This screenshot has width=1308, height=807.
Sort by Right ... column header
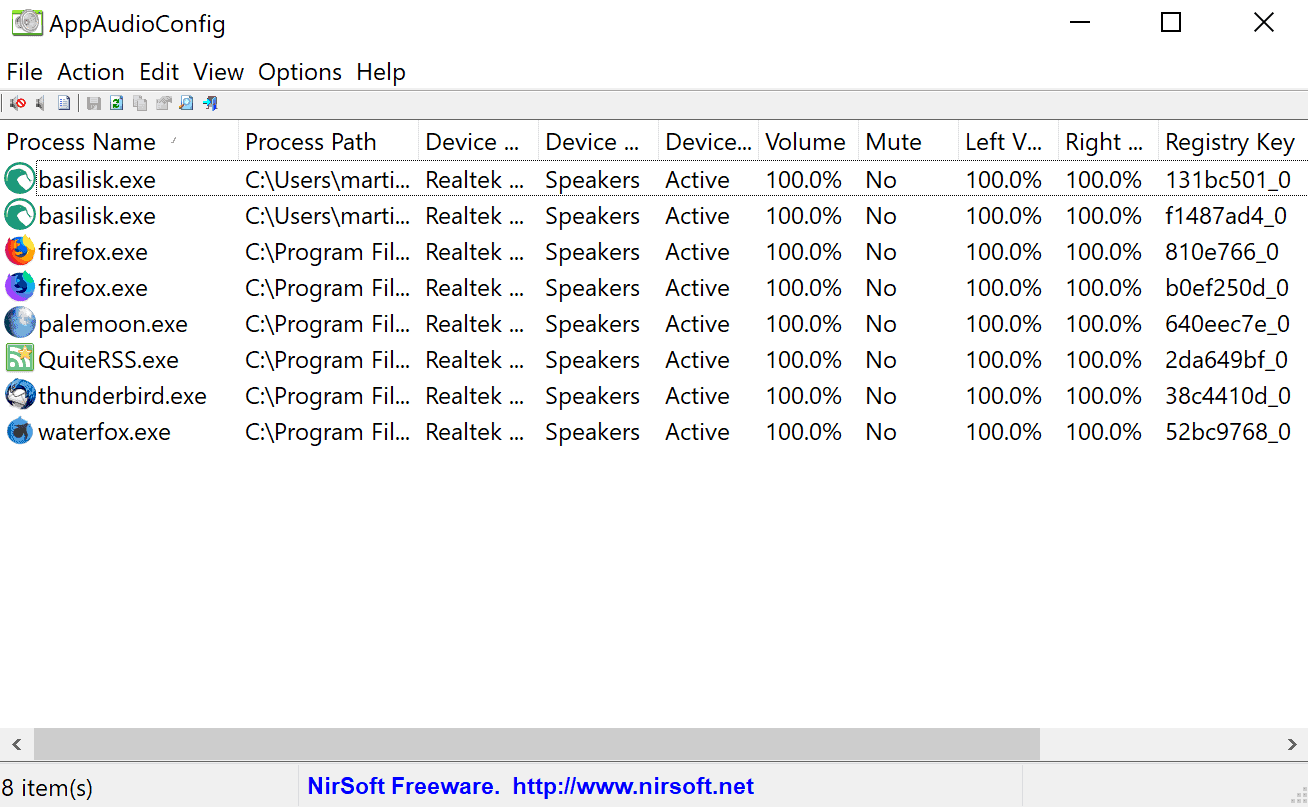(1108, 142)
